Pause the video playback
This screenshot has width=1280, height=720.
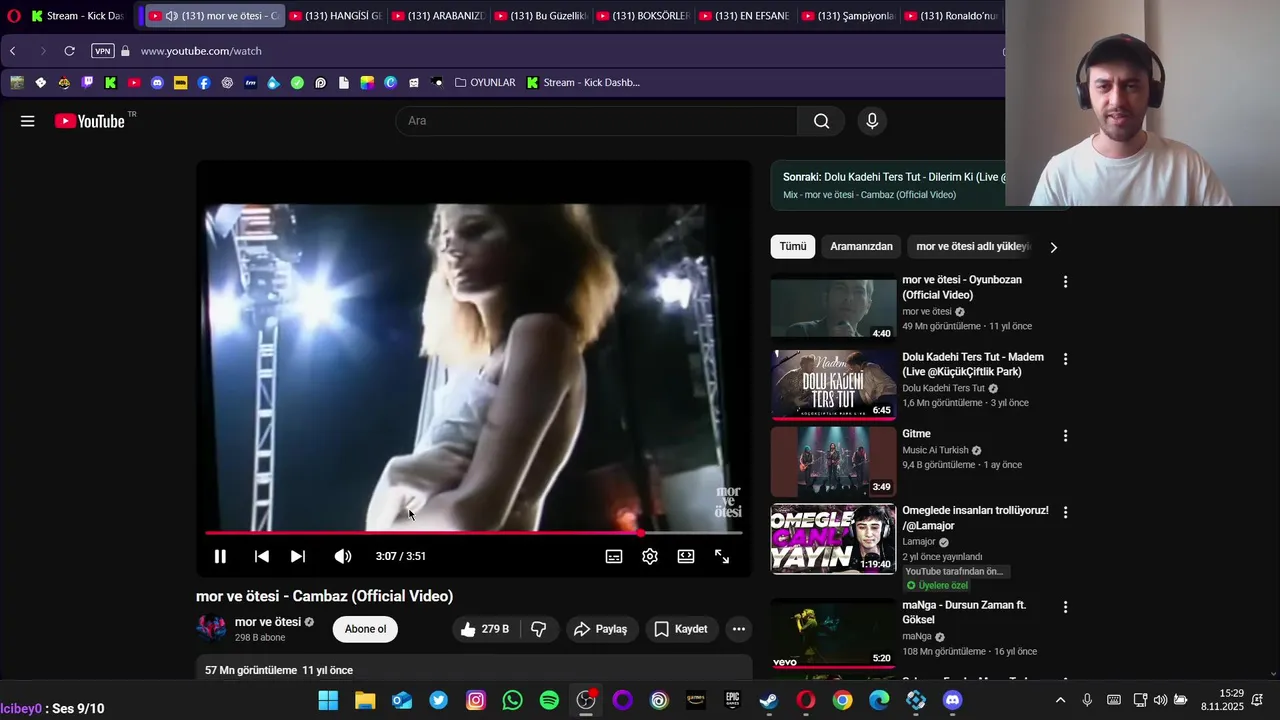[220, 557]
